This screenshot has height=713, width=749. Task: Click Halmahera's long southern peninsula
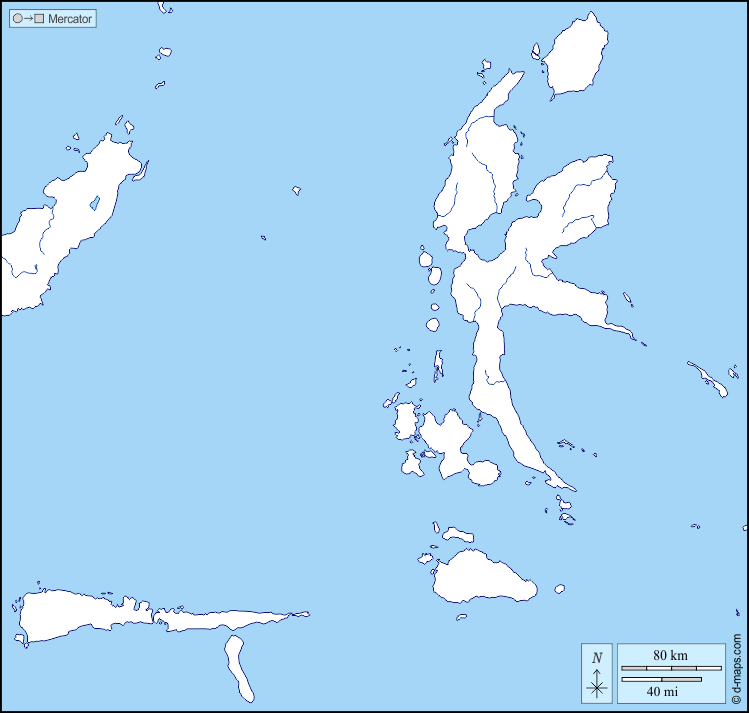click(x=505, y=400)
